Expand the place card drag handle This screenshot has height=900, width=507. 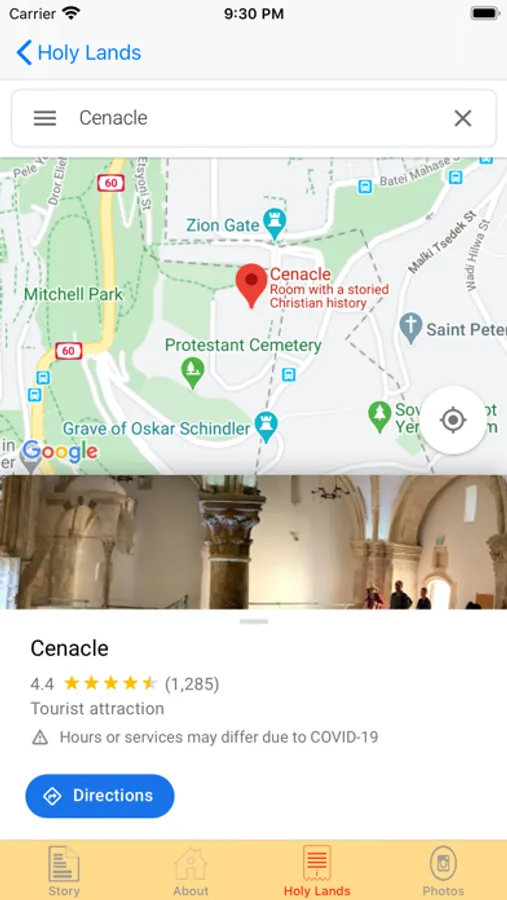pos(254,622)
